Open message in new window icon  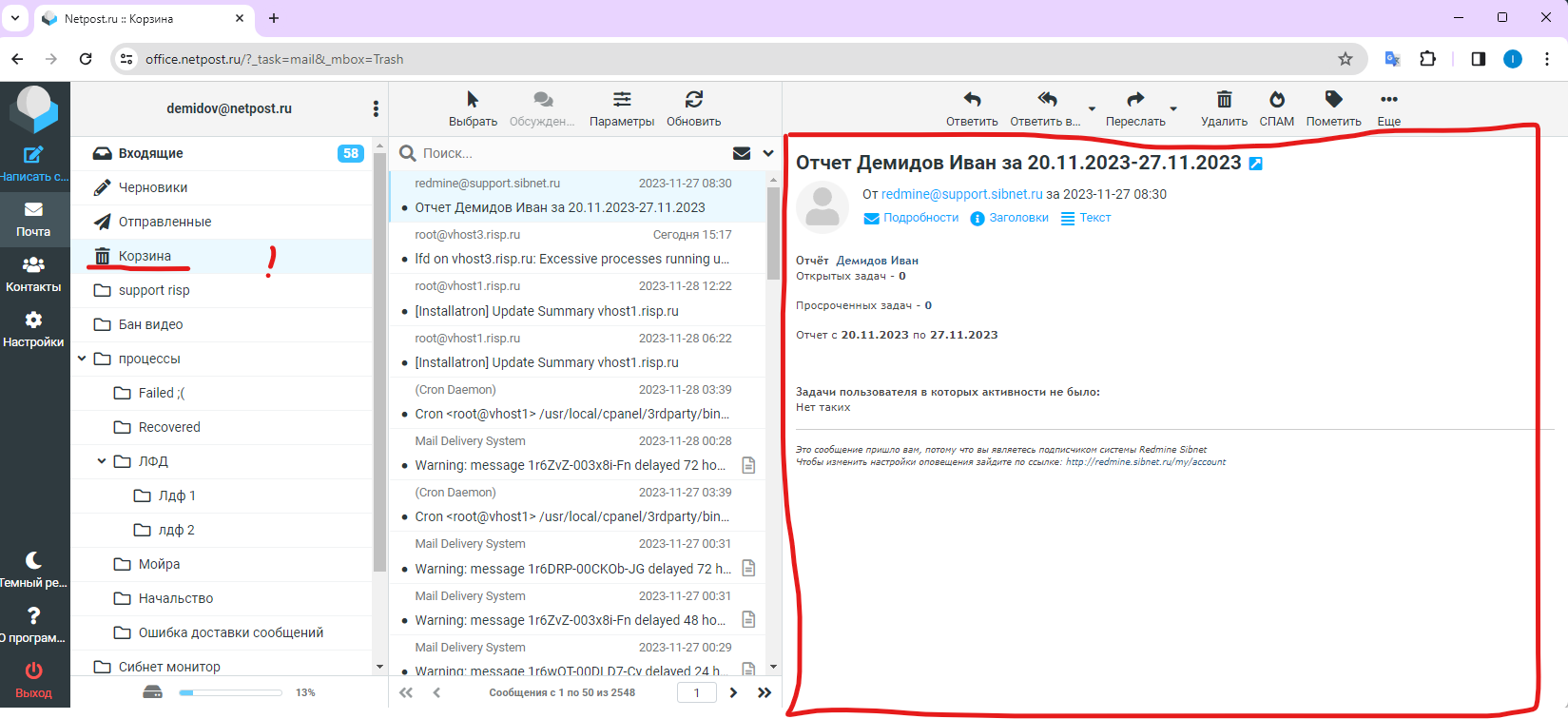click(1255, 164)
